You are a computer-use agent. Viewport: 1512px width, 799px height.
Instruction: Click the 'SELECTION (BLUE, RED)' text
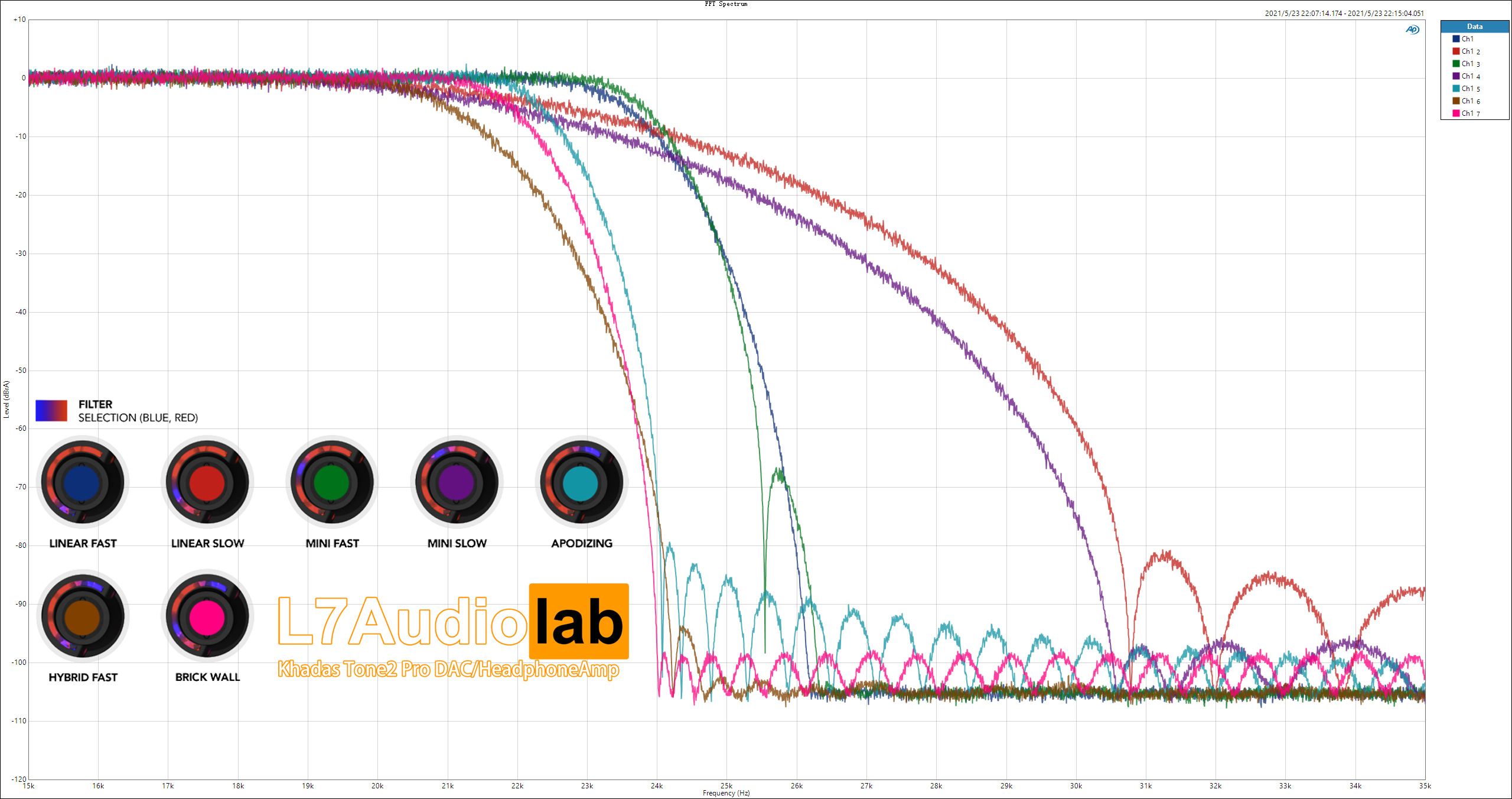tap(138, 418)
